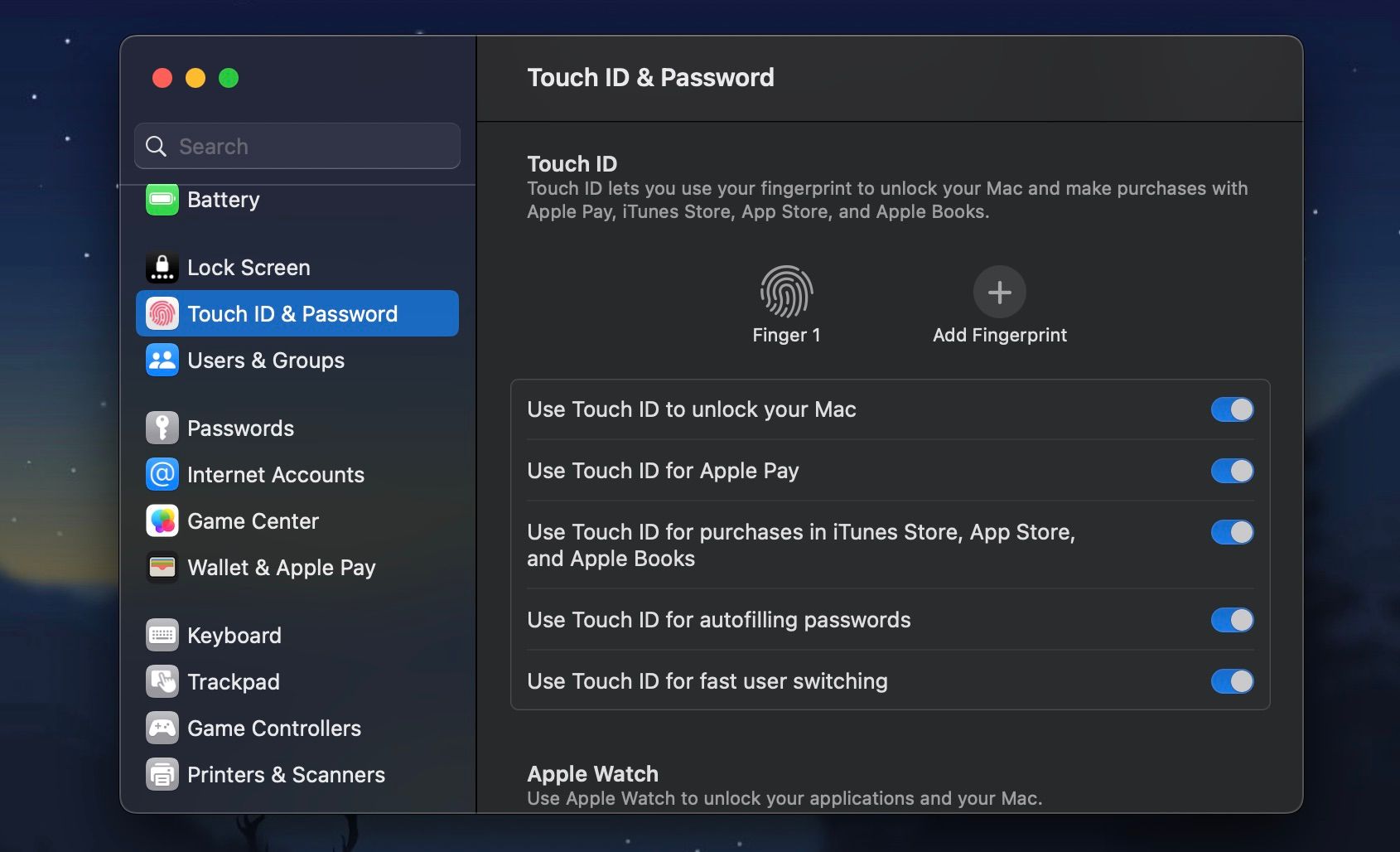Click the green zoom window button

[229, 78]
